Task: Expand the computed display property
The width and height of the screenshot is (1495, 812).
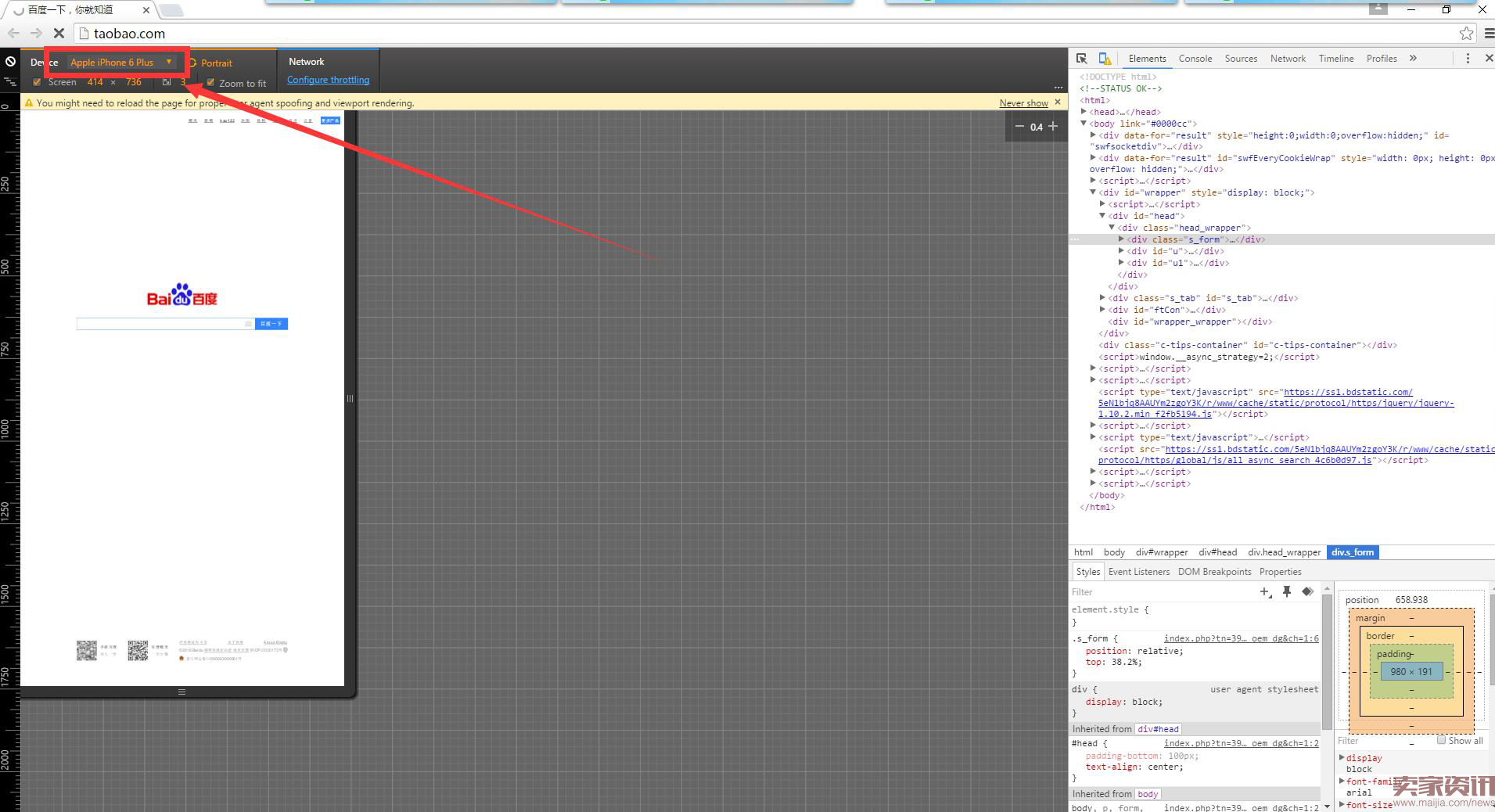Action: pyautogui.click(x=1342, y=758)
